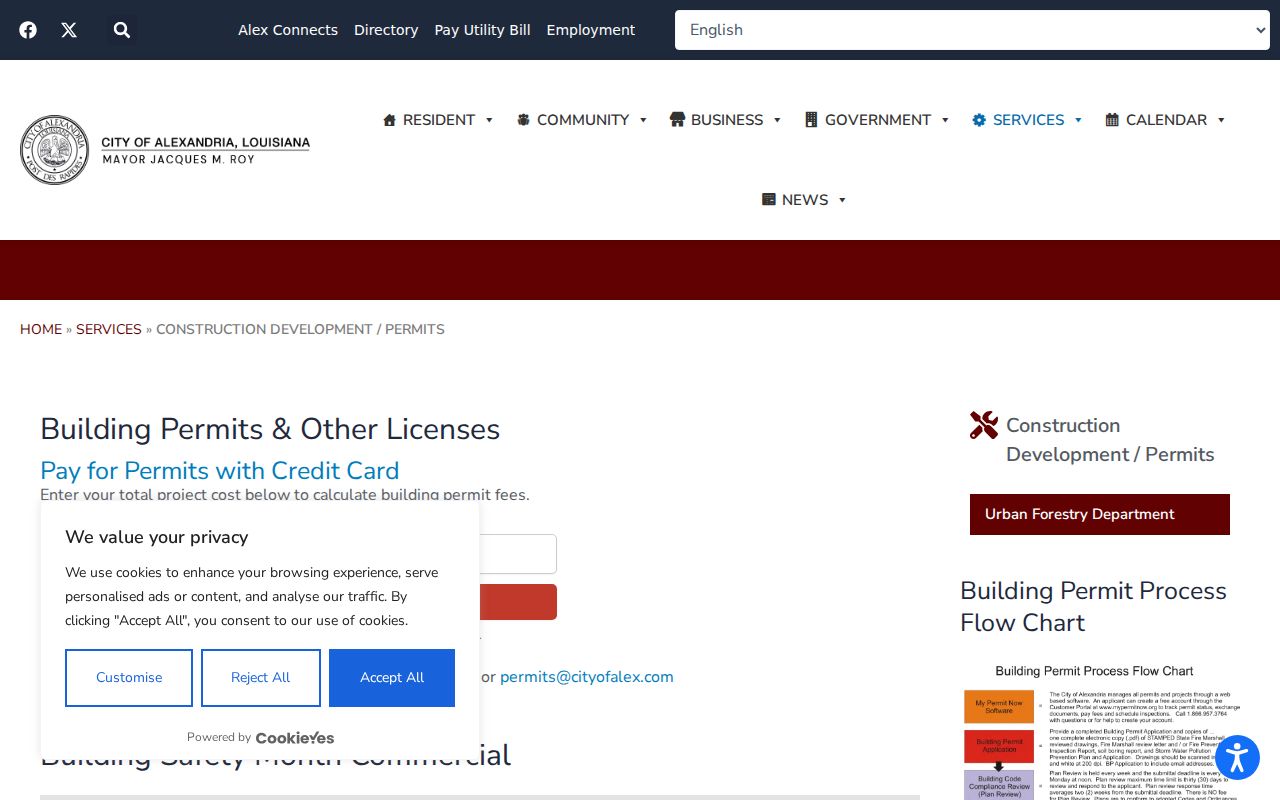The width and height of the screenshot is (1280, 800).
Task: Open the Employment link
Action: (x=591, y=30)
